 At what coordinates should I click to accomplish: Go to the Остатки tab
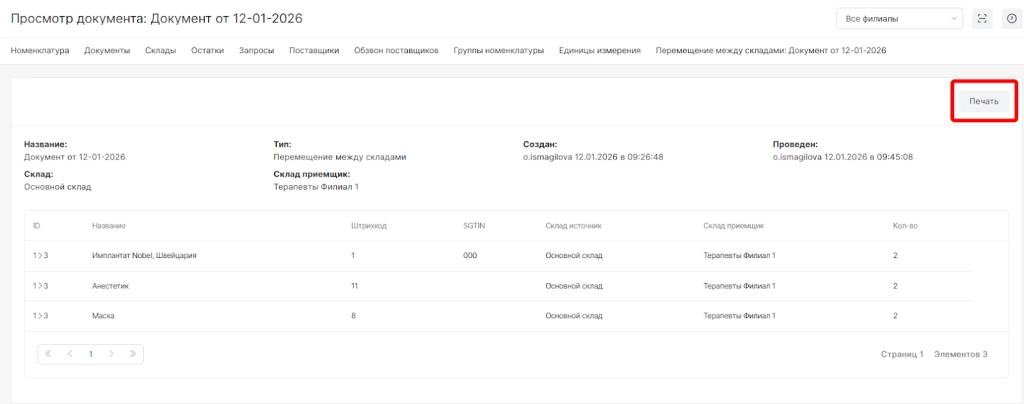pyautogui.click(x=207, y=50)
